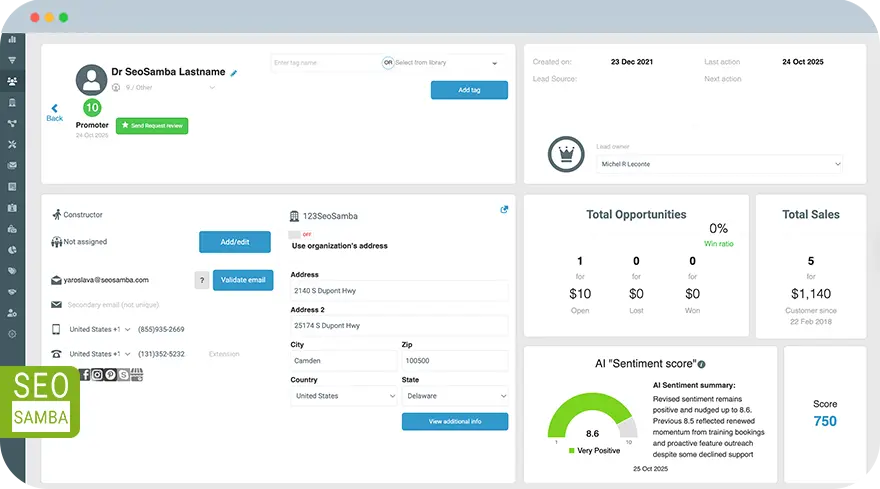The width and height of the screenshot is (880, 489).
Task: Click the crown lead owner icon
Action: click(566, 154)
